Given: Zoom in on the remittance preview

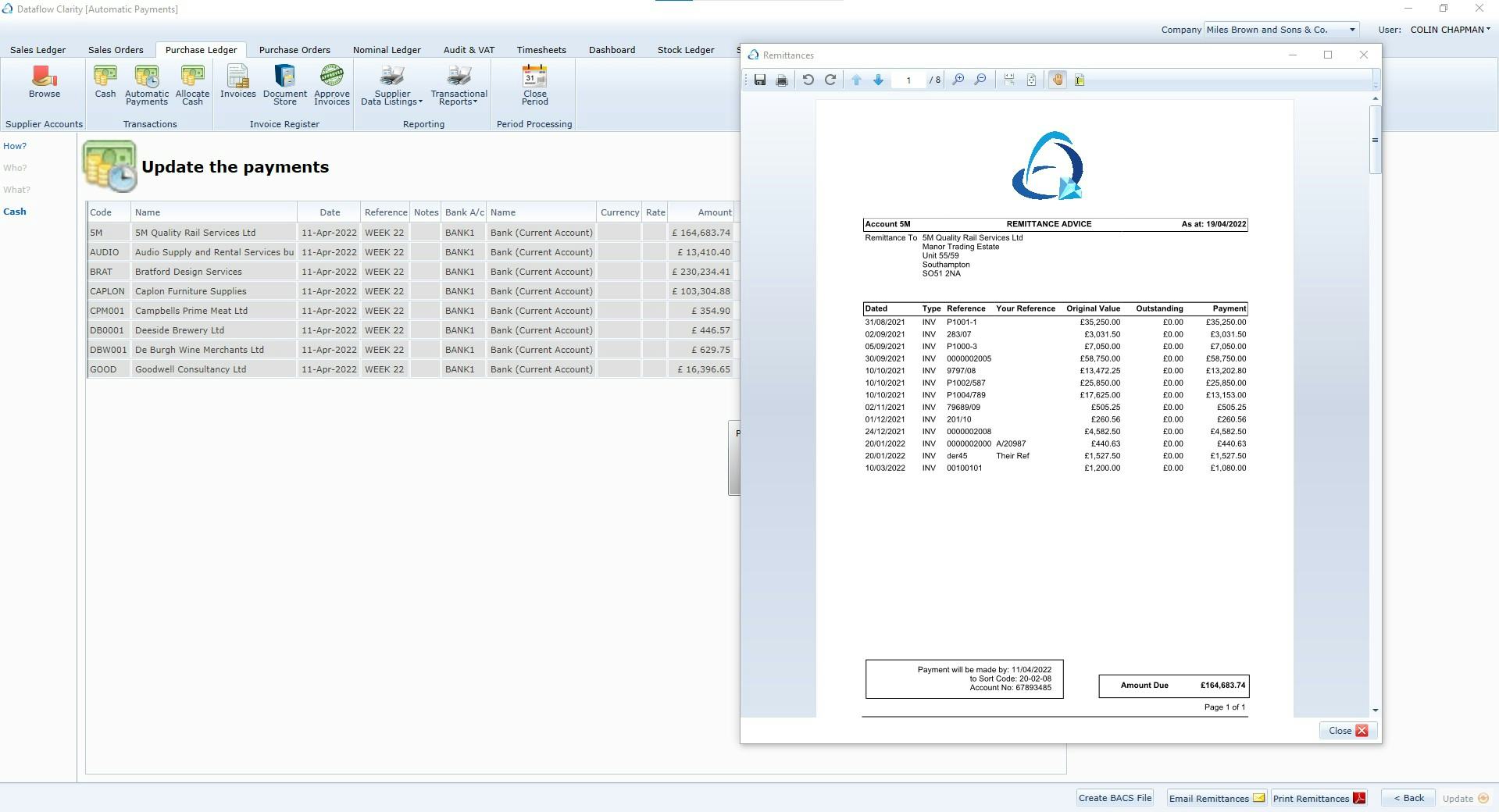Looking at the screenshot, I should 958,80.
